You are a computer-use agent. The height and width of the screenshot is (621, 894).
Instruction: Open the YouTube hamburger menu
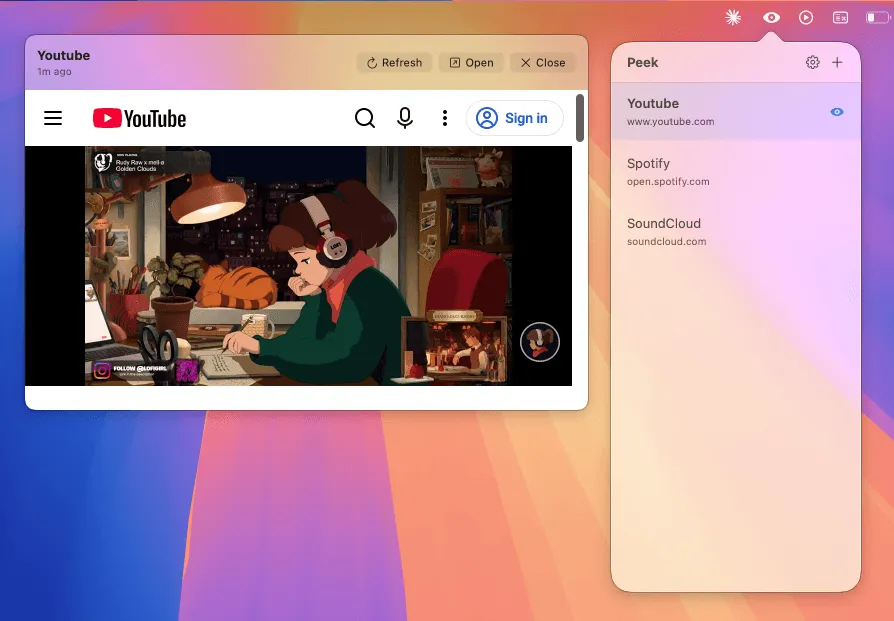pos(53,118)
